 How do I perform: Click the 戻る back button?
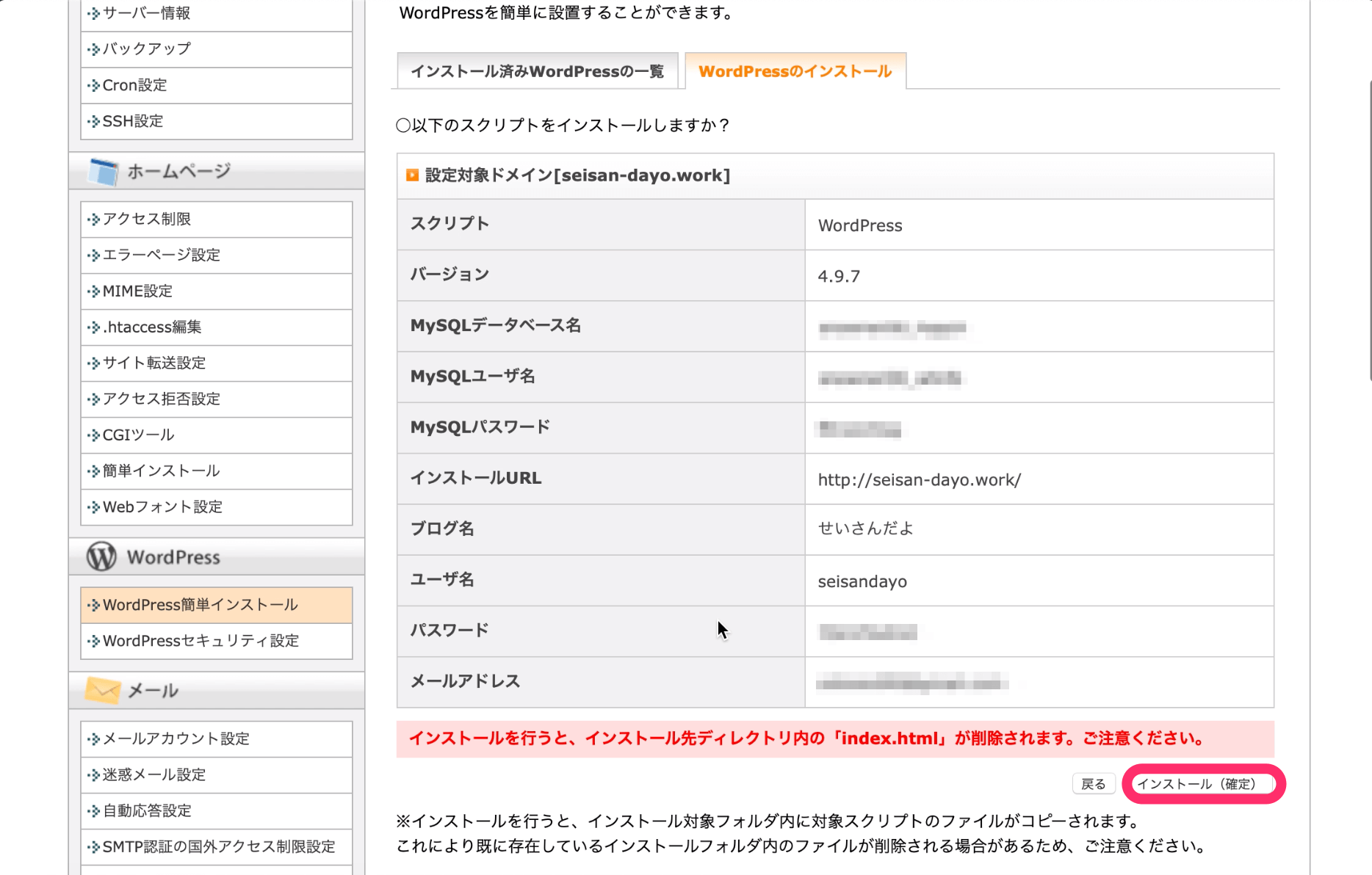[x=1093, y=784]
